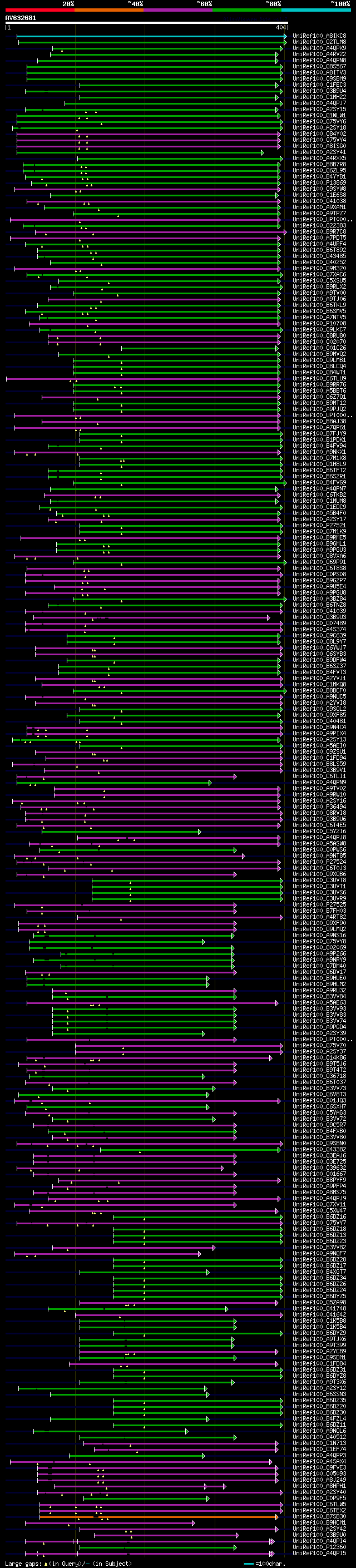Viewport: 356px width, 1568px height.
Task: Select label UniRef100_Q9SBM9
Action: click(319, 78)
